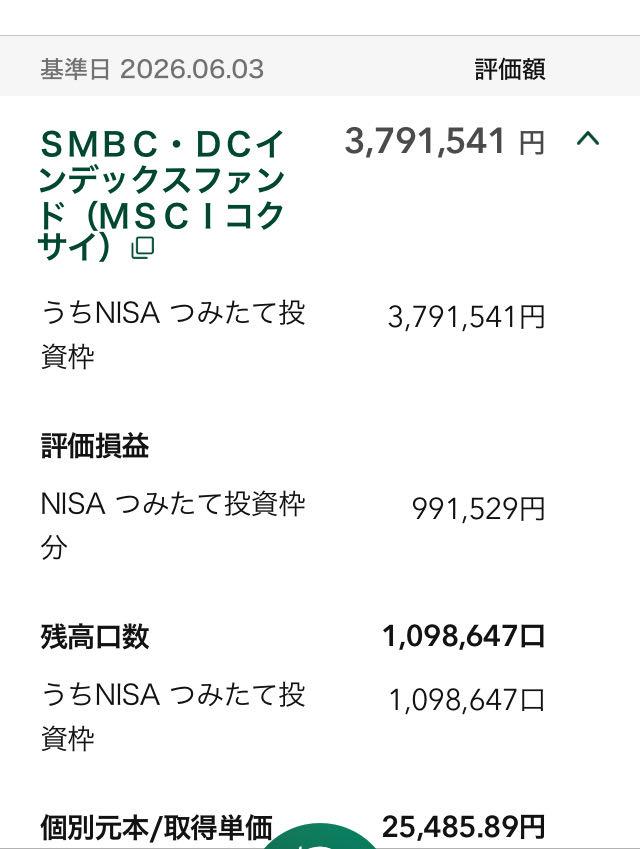
Task: Tap the gray header bar
Action: (320, 66)
